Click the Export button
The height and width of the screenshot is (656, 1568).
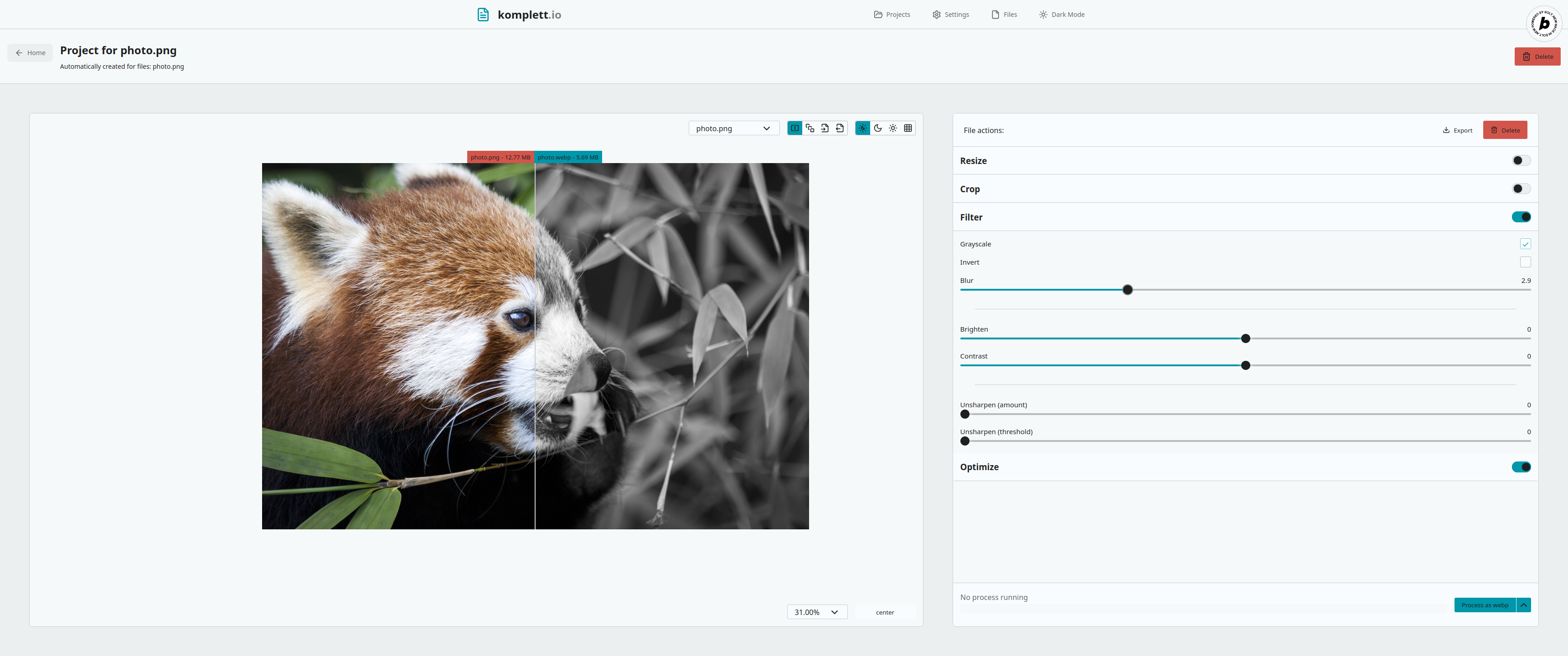(1457, 130)
